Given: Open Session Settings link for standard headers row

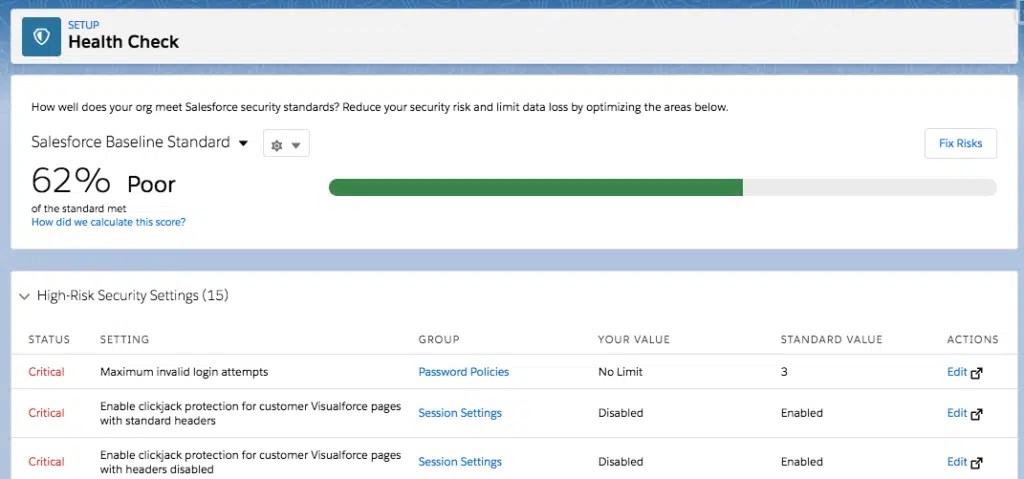Looking at the screenshot, I should tap(460, 413).
